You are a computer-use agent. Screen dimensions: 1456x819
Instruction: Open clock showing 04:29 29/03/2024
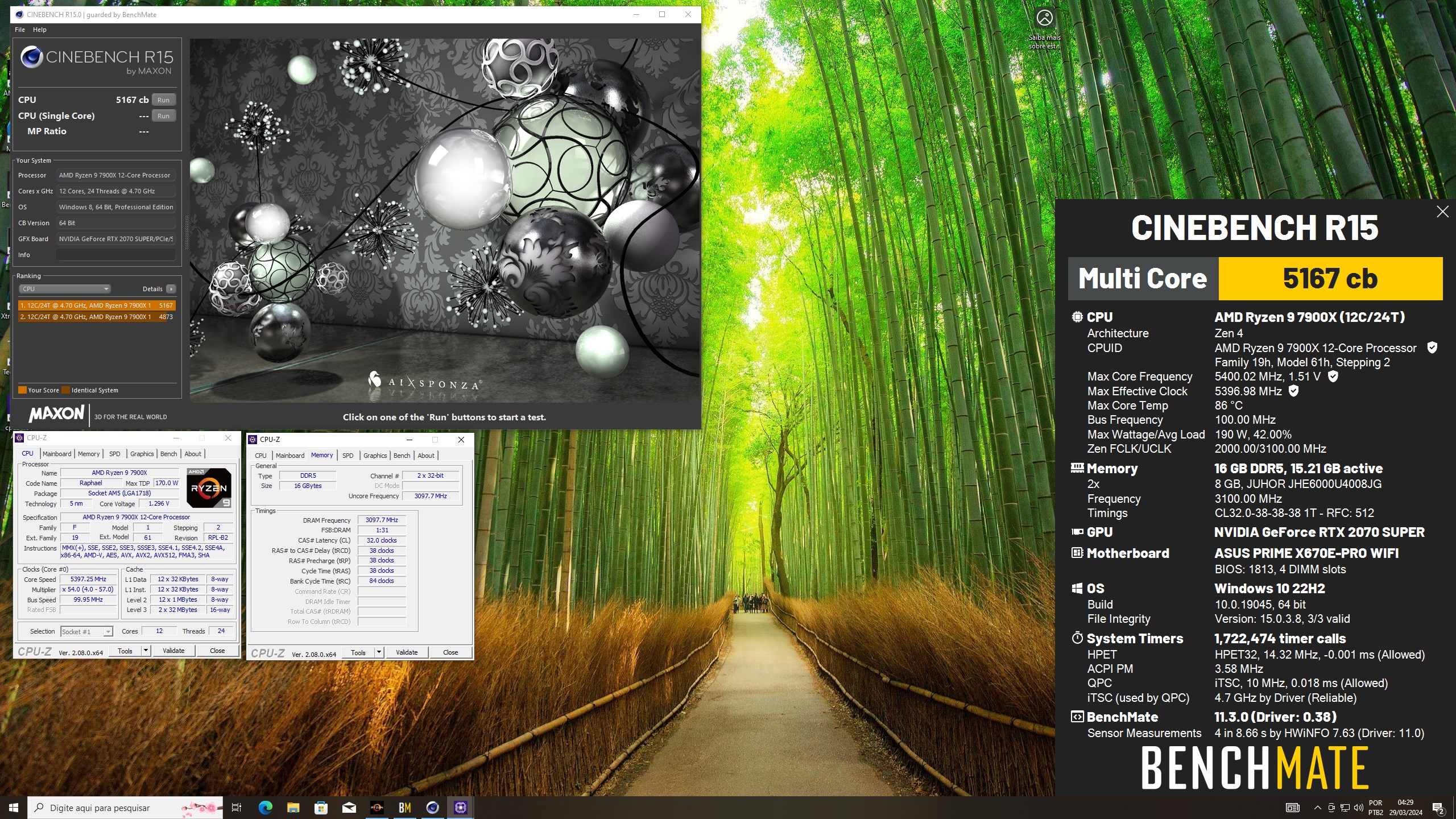(1405, 808)
